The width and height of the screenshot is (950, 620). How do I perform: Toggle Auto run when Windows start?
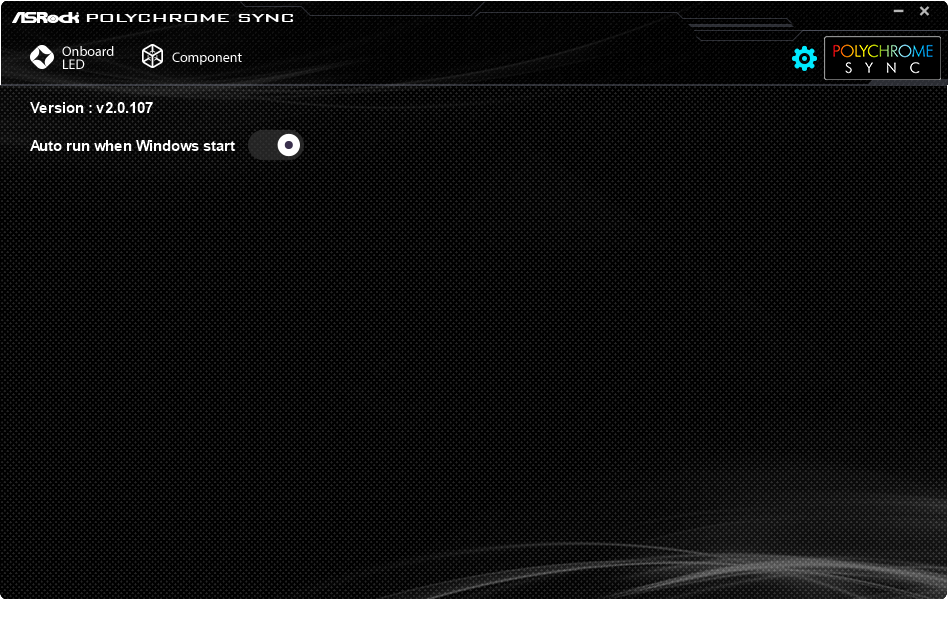tap(276, 145)
